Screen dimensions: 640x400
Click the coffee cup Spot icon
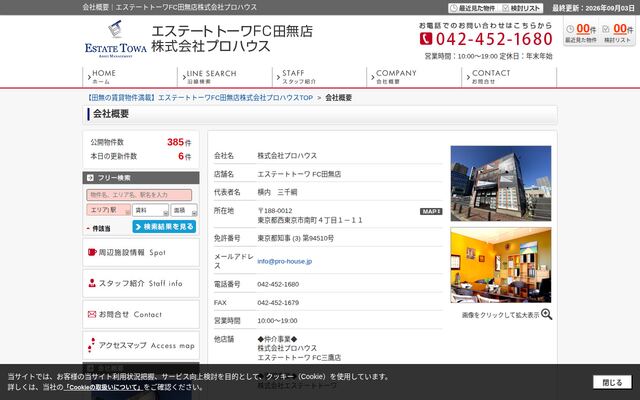[x=92, y=252]
